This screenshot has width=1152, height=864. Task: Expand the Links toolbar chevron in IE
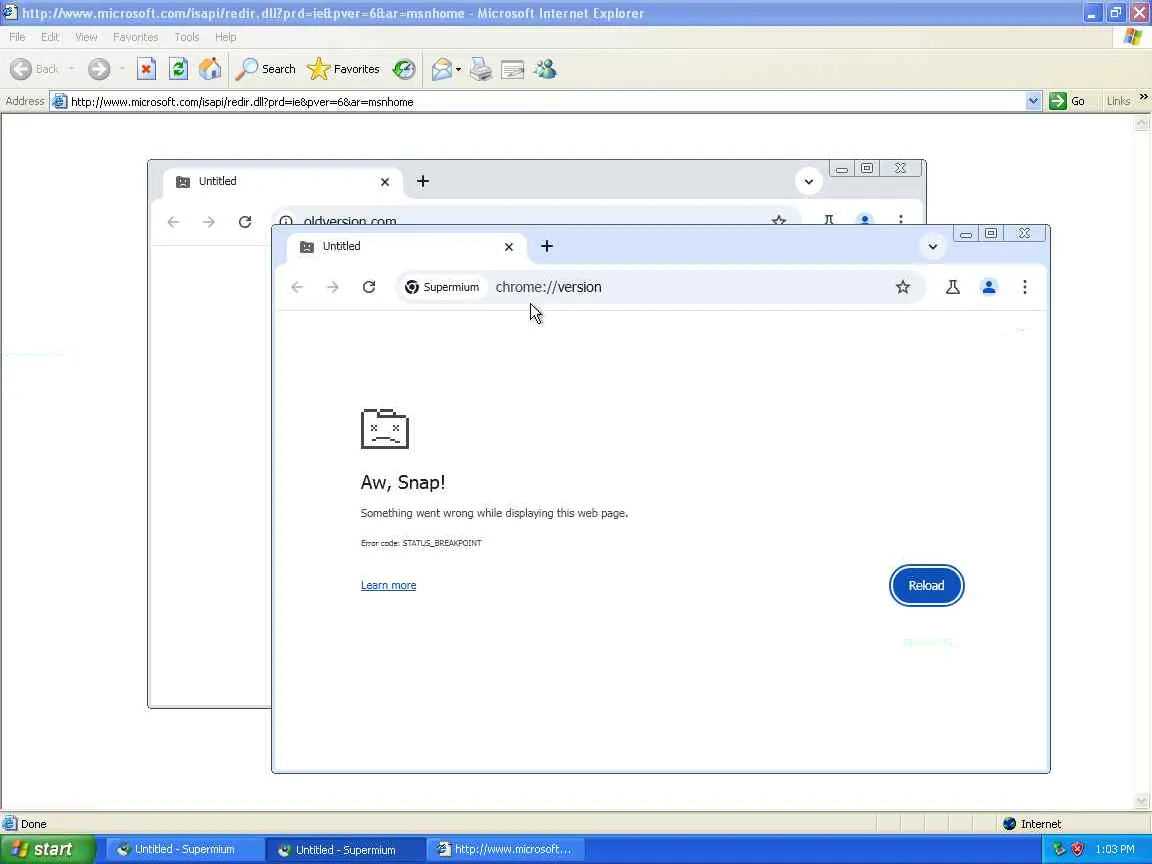point(1143,97)
